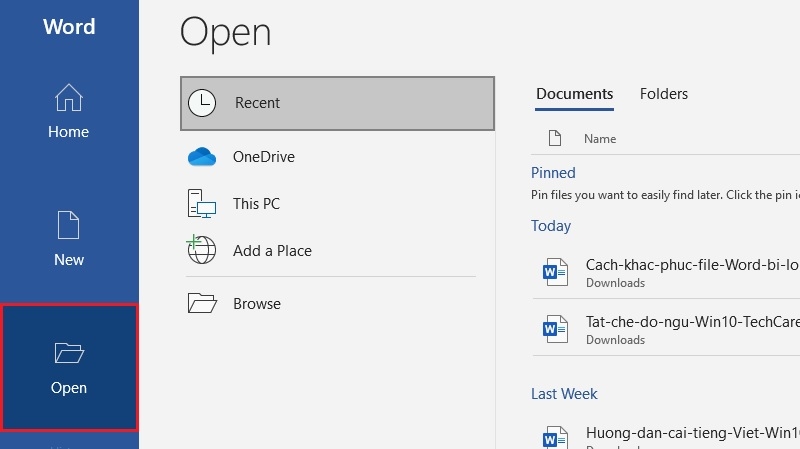Click the Open folder icon in sidebar
The width and height of the screenshot is (800, 449).
click(x=69, y=353)
